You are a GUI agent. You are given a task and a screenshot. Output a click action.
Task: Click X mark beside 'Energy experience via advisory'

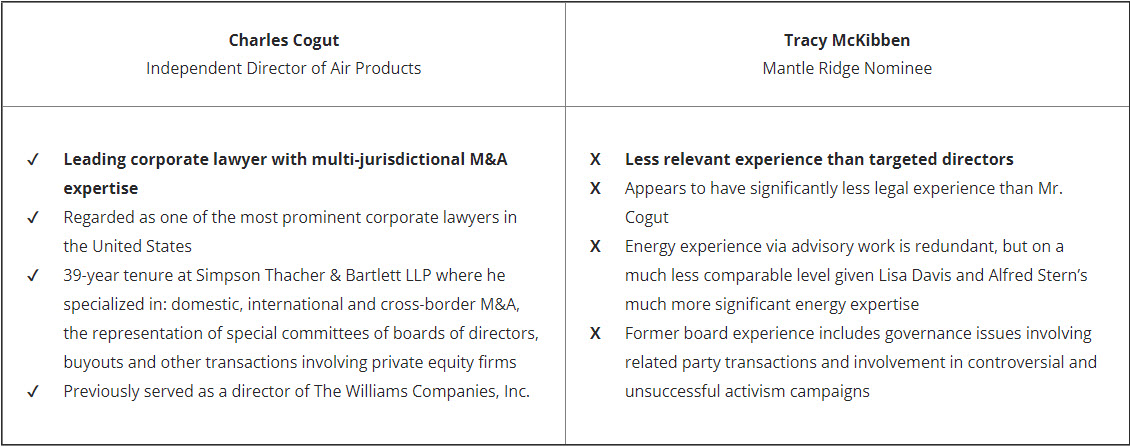pos(595,247)
